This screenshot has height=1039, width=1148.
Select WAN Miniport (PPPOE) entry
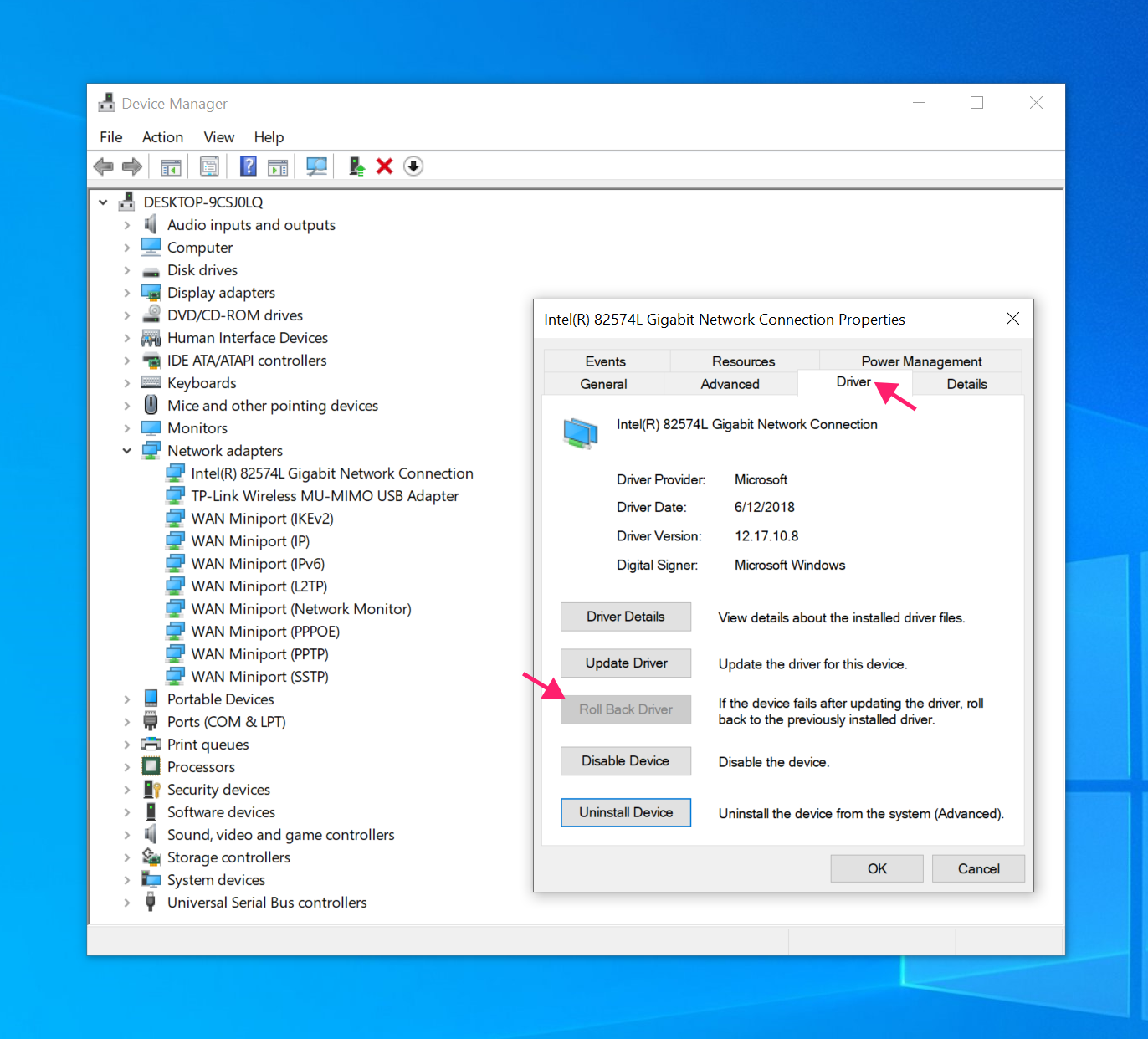coord(265,632)
